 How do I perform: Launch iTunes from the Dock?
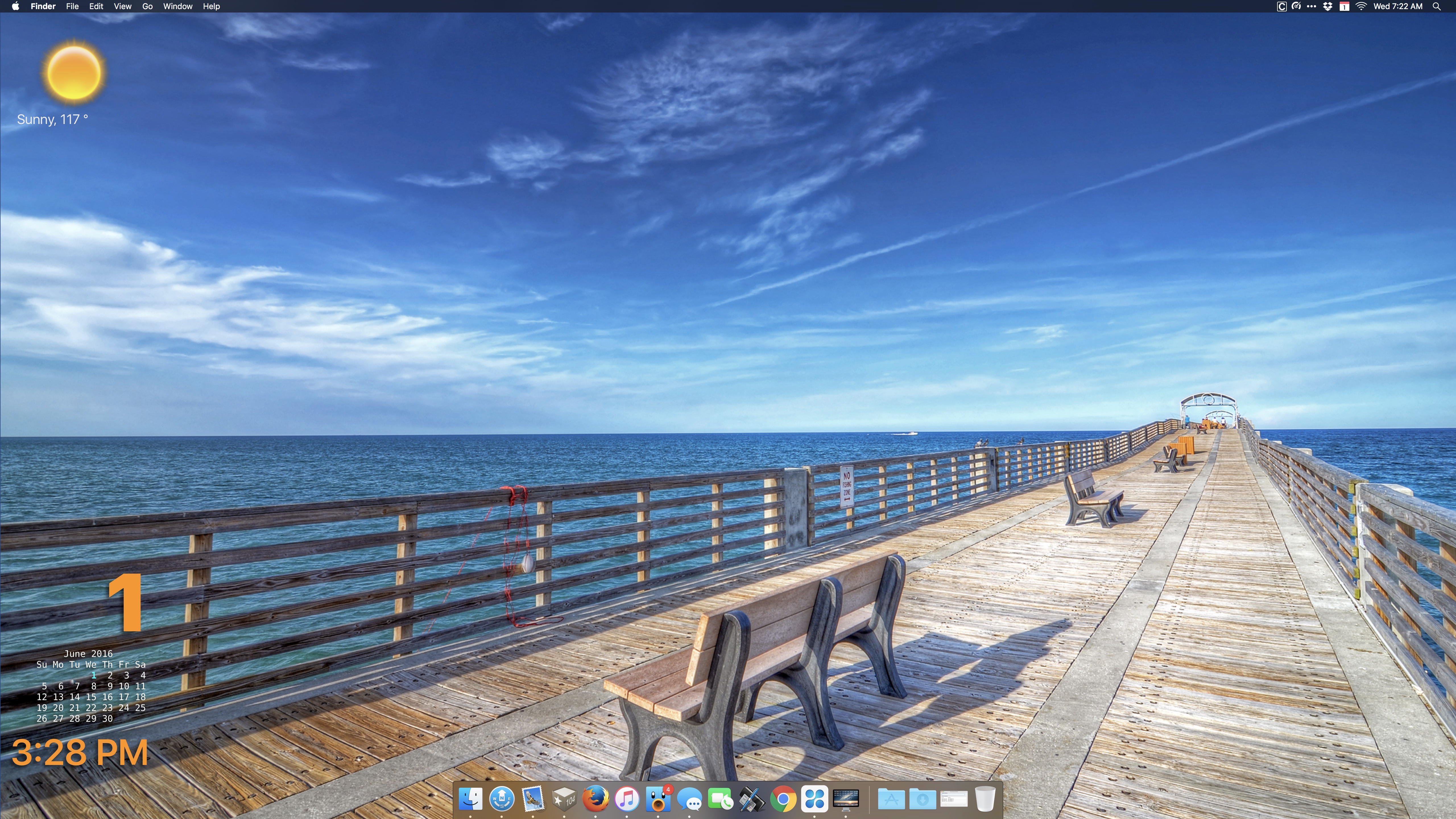[x=626, y=799]
